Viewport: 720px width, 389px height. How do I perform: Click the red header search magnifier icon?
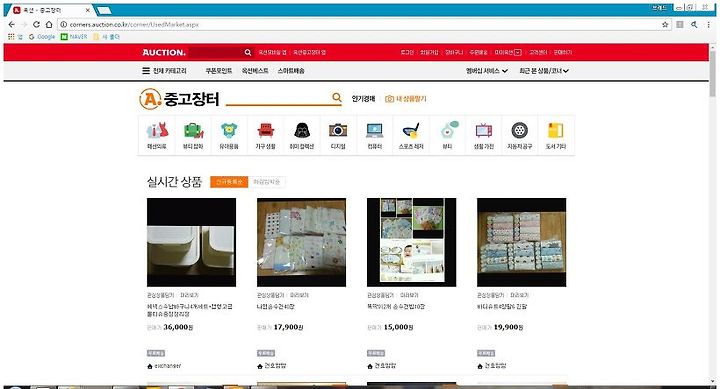248,52
